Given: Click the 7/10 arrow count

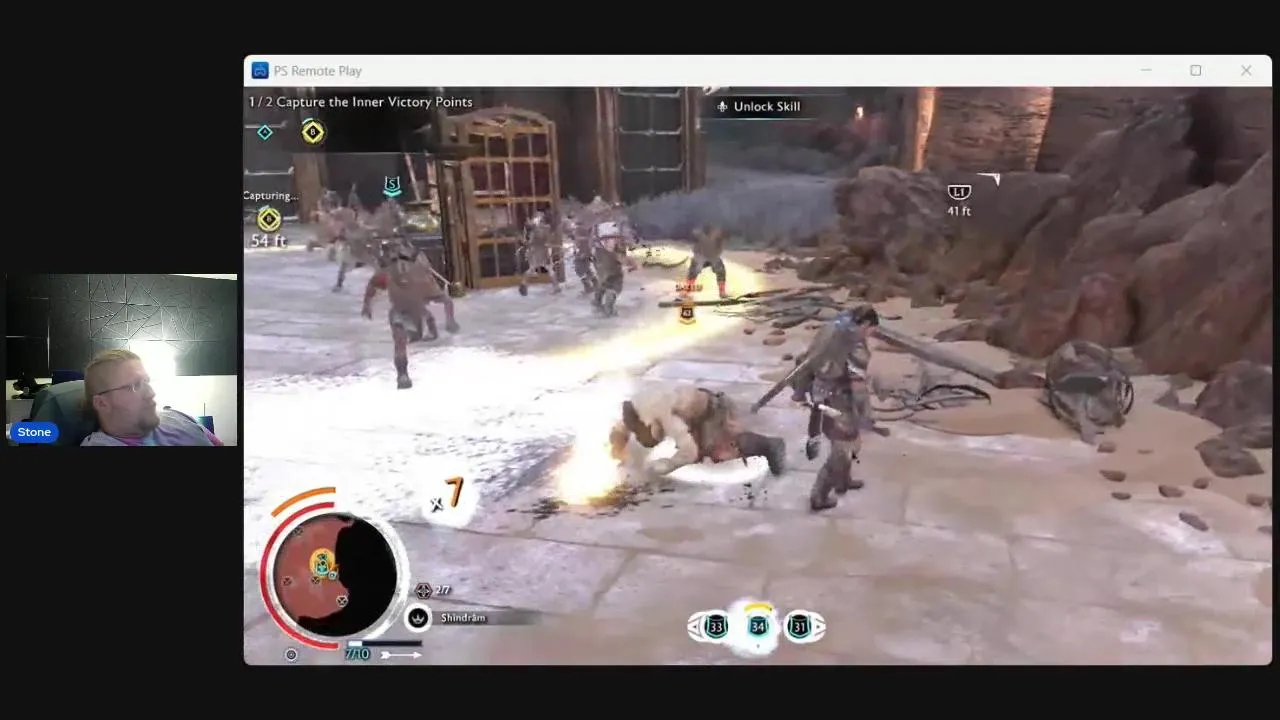Looking at the screenshot, I should [x=357, y=655].
